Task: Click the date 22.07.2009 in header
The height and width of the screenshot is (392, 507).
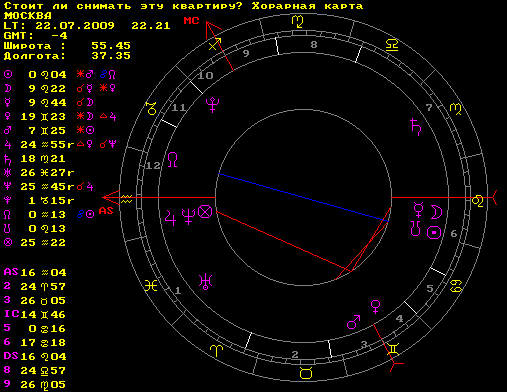Action: tap(75, 26)
